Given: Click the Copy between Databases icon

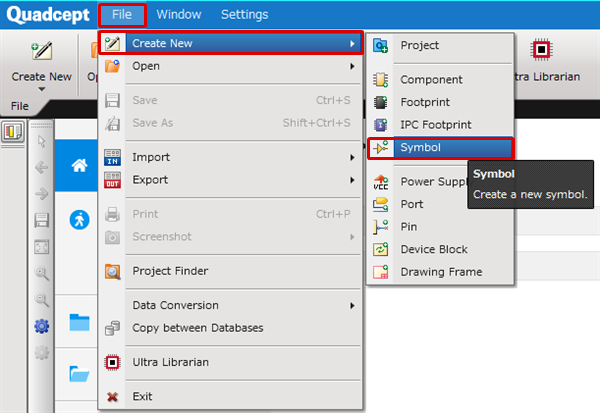Looking at the screenshot, I should click(x=112, y=328).
